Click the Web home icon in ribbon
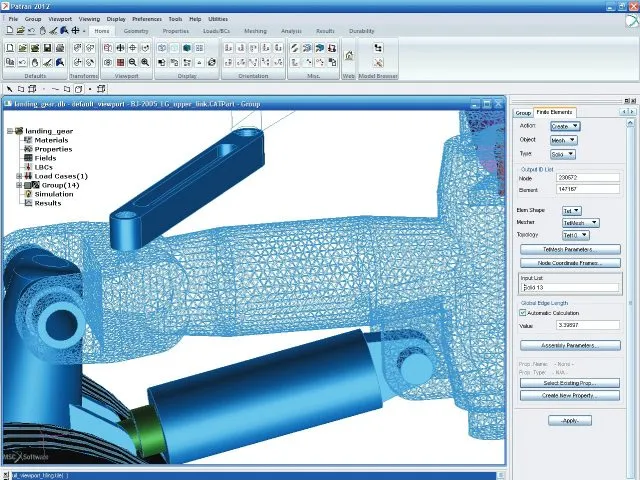 [349, 54]
